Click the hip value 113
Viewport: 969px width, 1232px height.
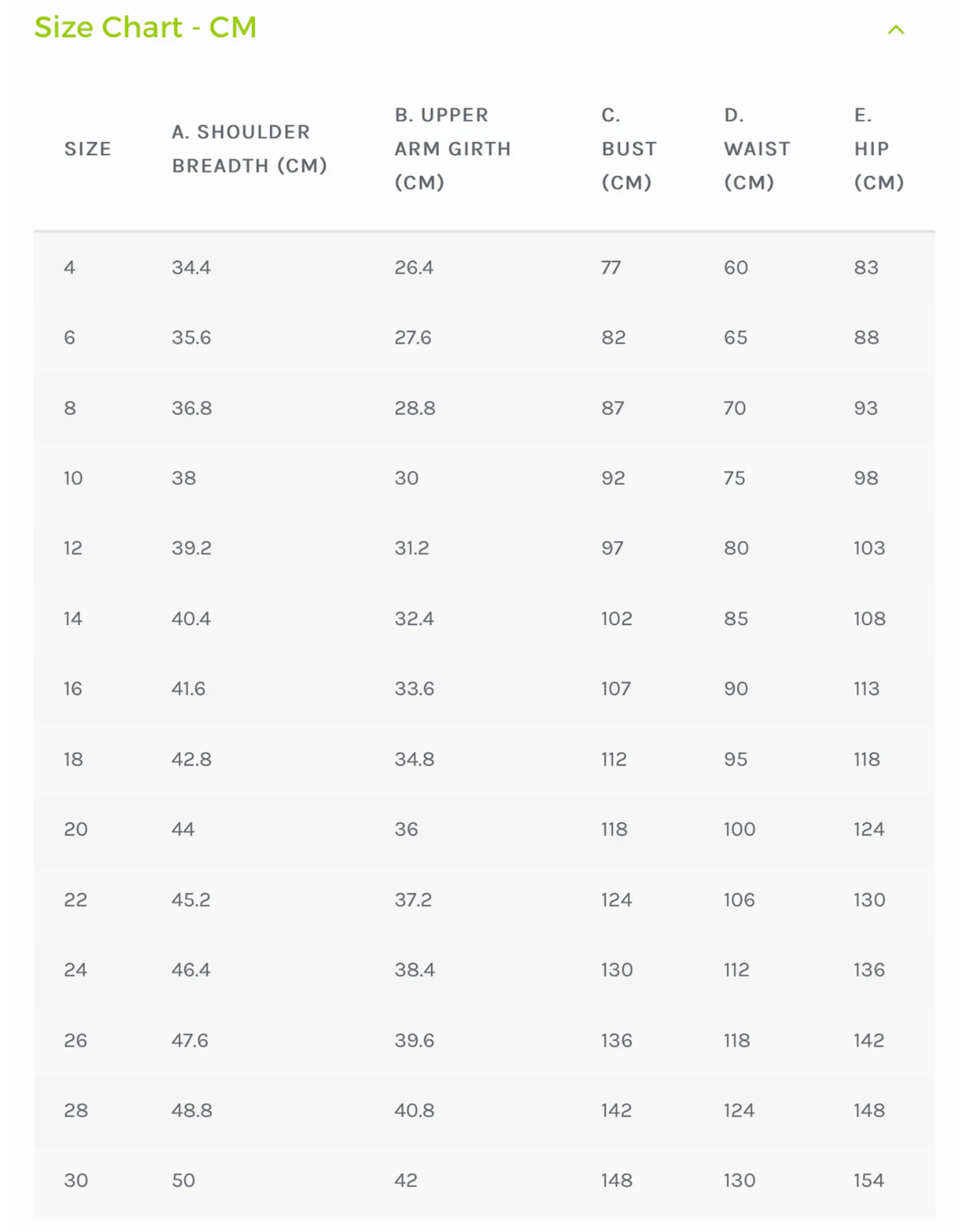[866, 689]
